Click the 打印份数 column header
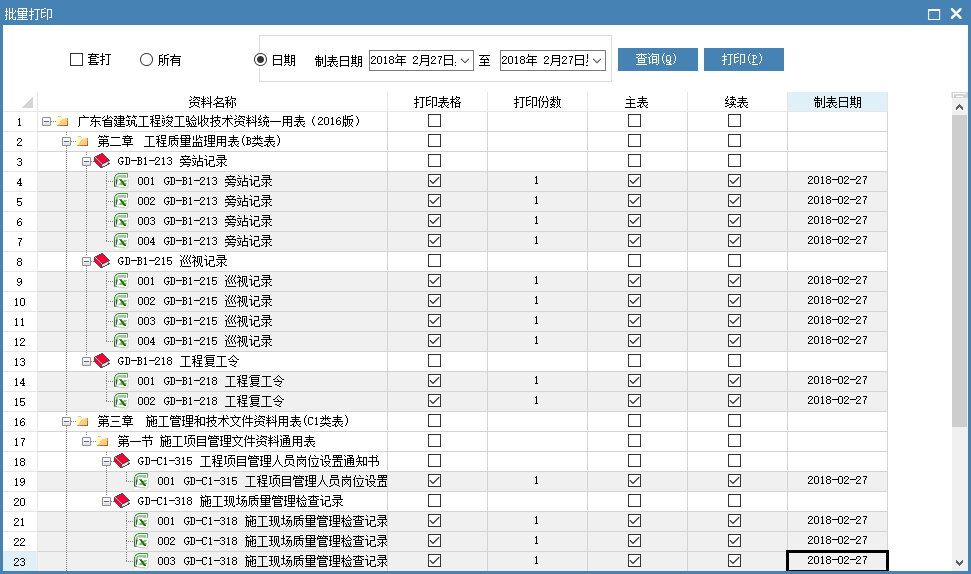 pos(538,102)
